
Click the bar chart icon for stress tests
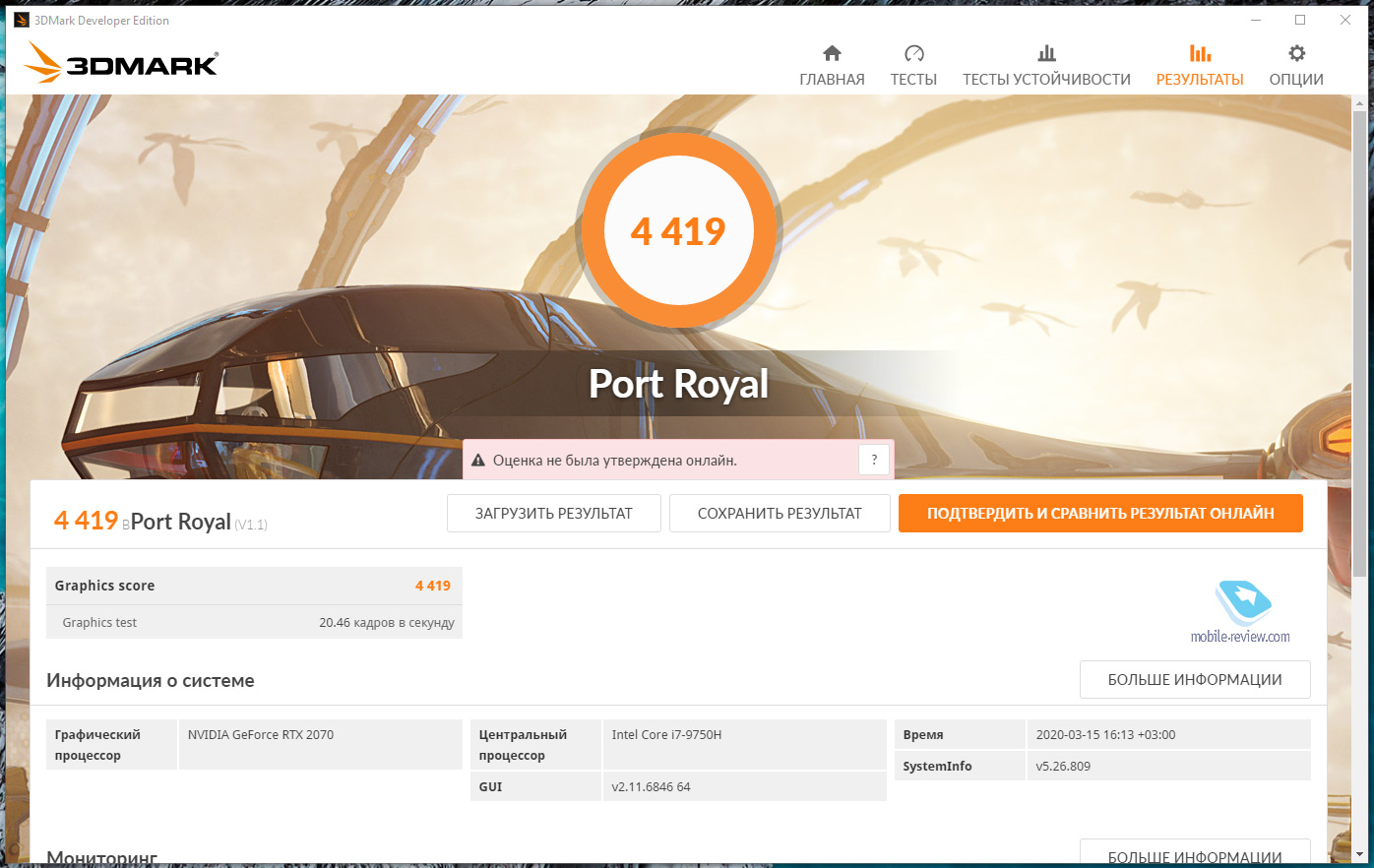[x=1046, y=53]
